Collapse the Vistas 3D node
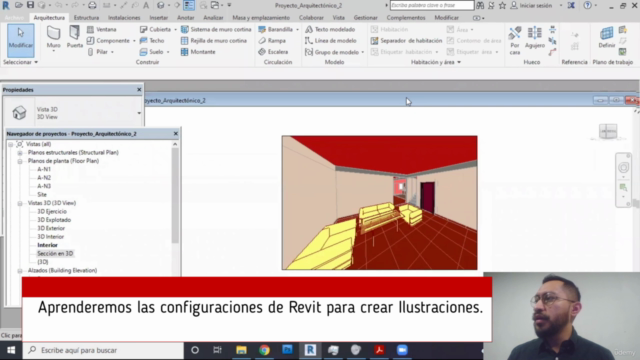The width and height of the screenshot is (640, 360). click(x=20, y=203)
